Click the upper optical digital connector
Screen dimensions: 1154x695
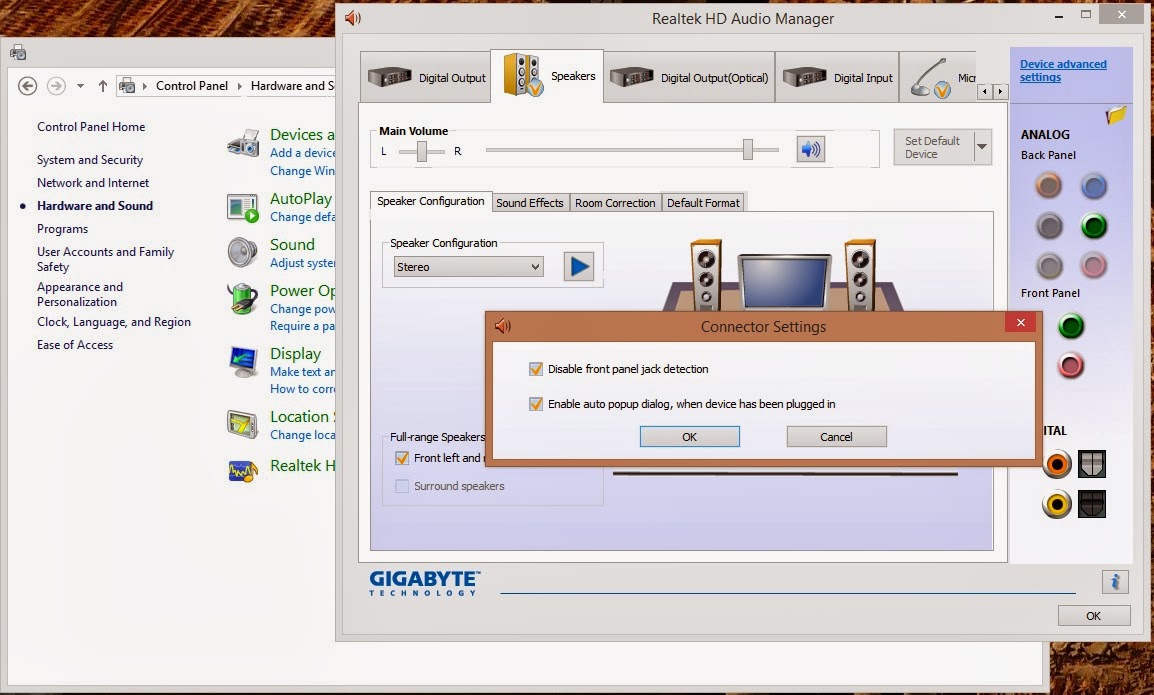(x=1091, y=464)
